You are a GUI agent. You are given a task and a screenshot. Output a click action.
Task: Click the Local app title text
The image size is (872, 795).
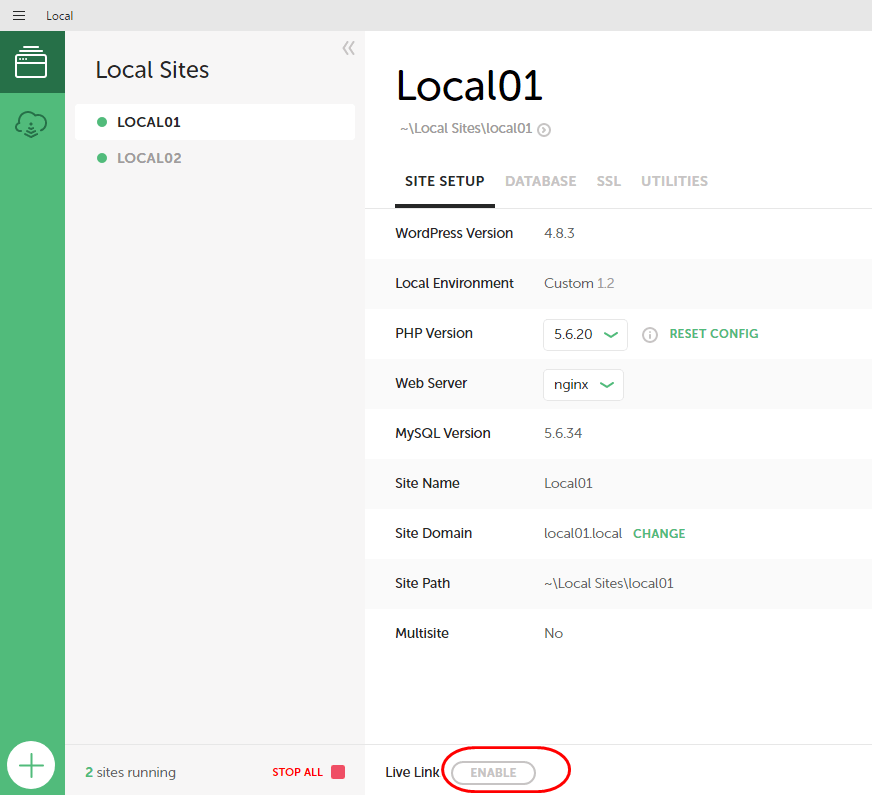click(60, 16)
